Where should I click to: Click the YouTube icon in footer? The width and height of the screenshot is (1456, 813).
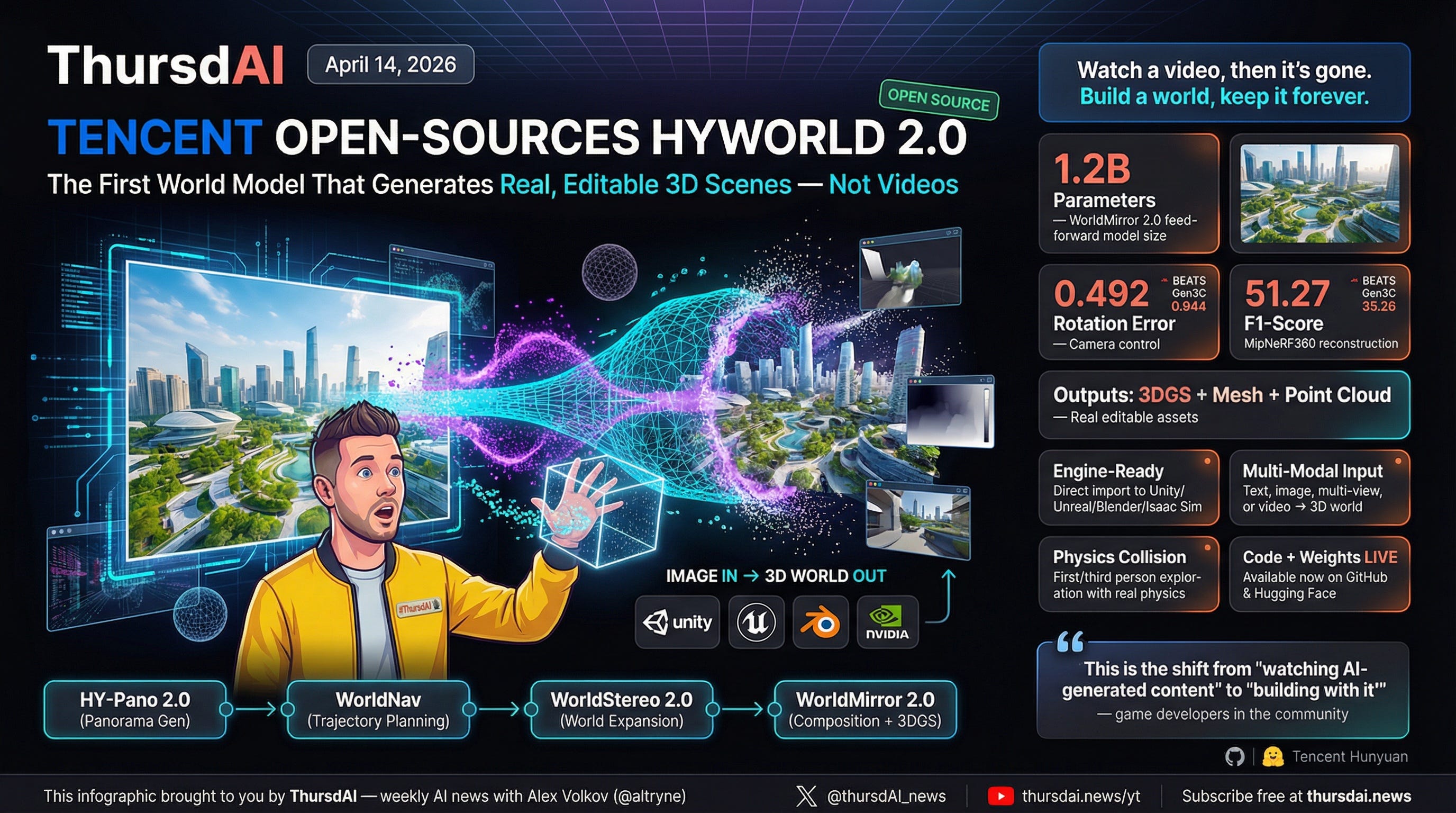click(x=1000, y=796)
